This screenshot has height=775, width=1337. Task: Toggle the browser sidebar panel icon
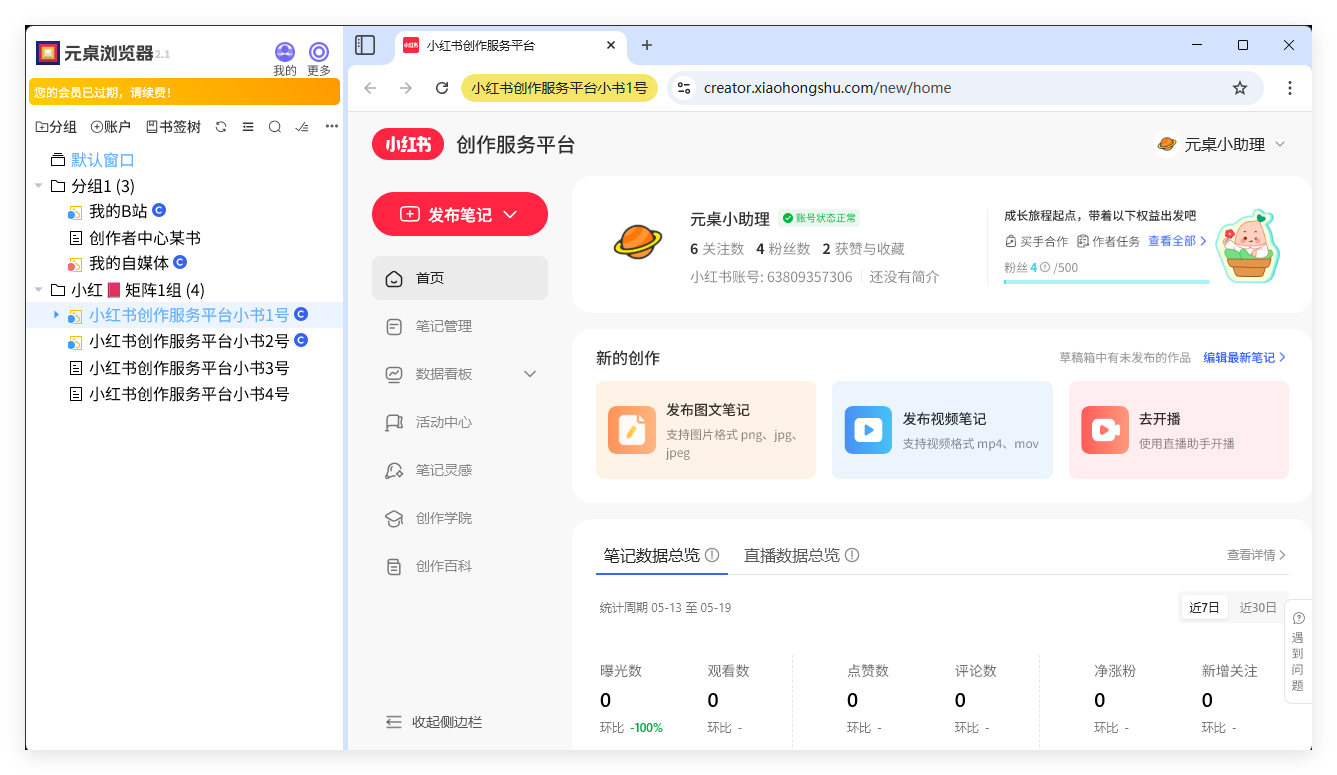(365, 45)
